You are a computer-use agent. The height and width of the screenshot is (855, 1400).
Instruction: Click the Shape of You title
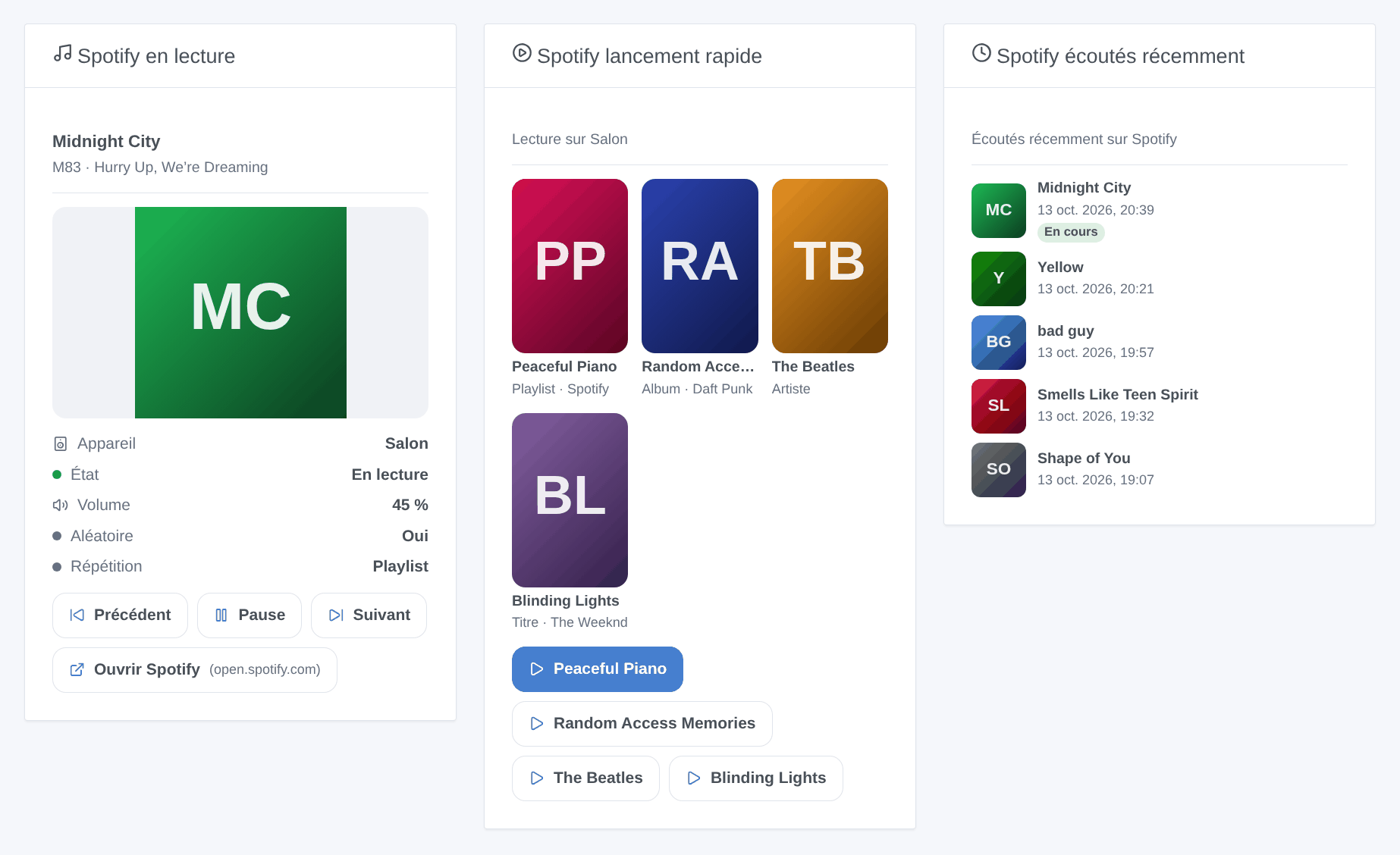click(x=1084, y=459)
